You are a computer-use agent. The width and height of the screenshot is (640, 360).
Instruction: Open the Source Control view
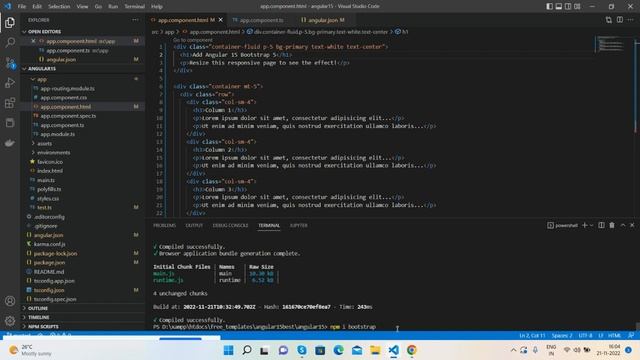10,63
